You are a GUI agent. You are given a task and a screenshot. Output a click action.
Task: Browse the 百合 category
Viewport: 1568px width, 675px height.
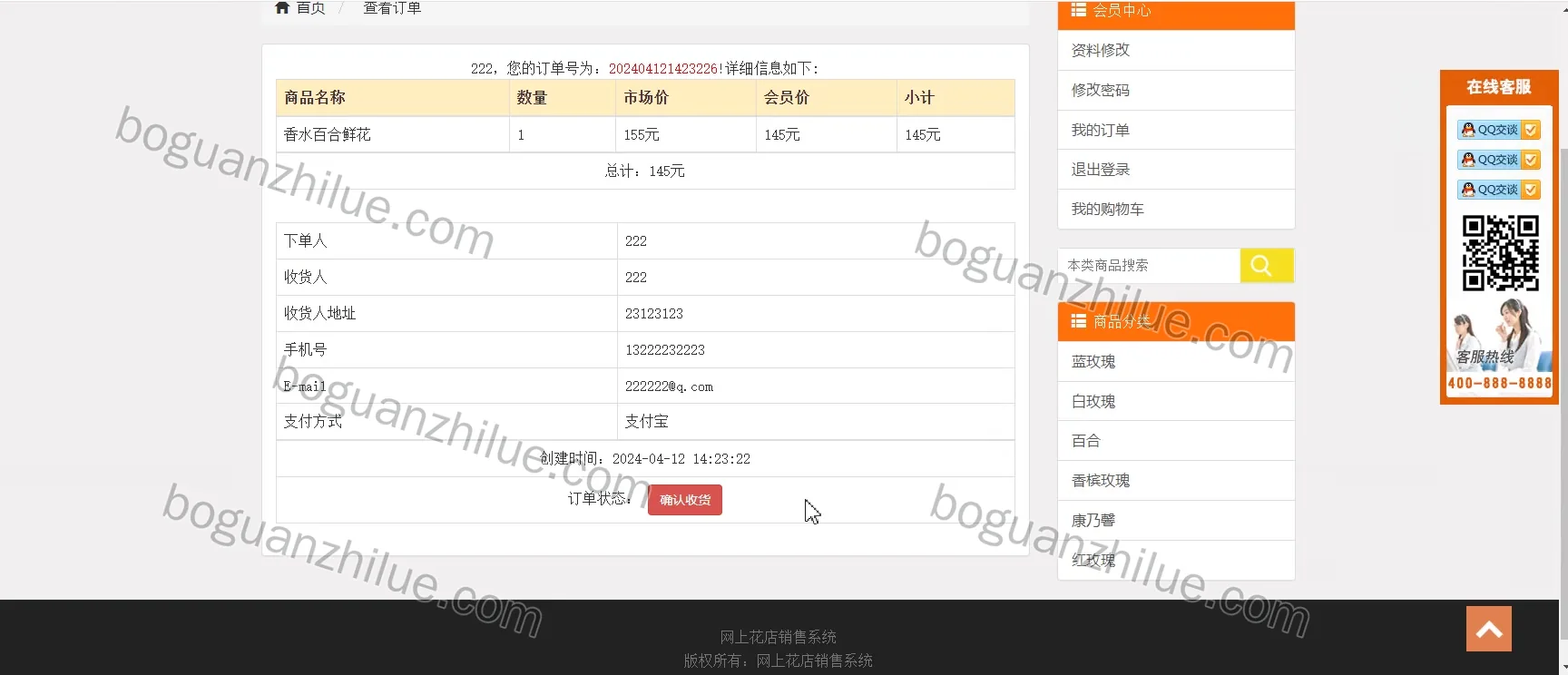1176,441
